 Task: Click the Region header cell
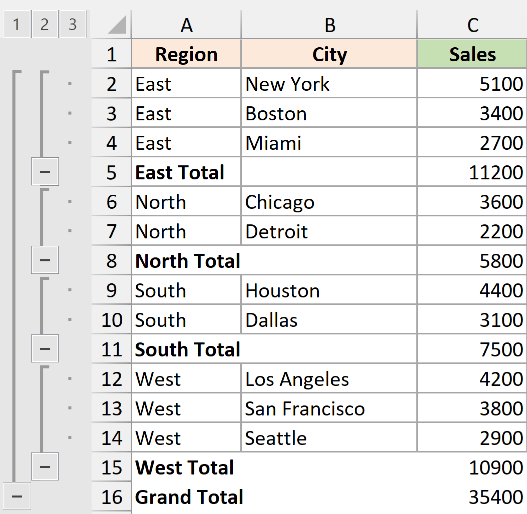point(187,54)
